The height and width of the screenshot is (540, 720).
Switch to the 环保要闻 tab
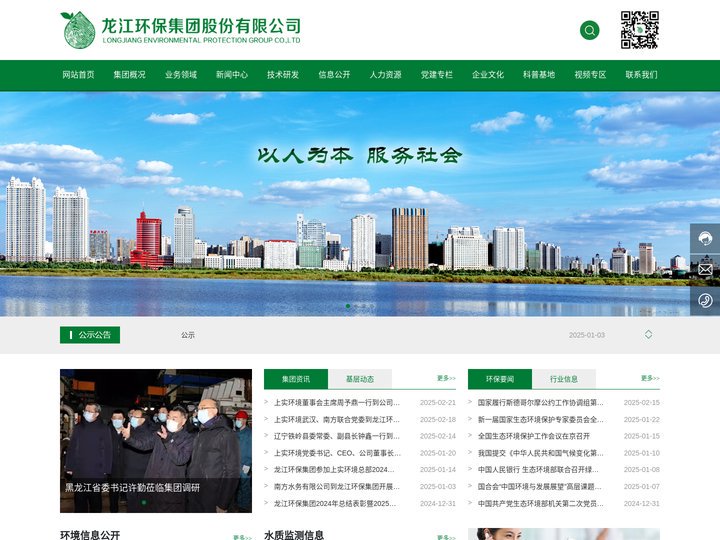500,379
